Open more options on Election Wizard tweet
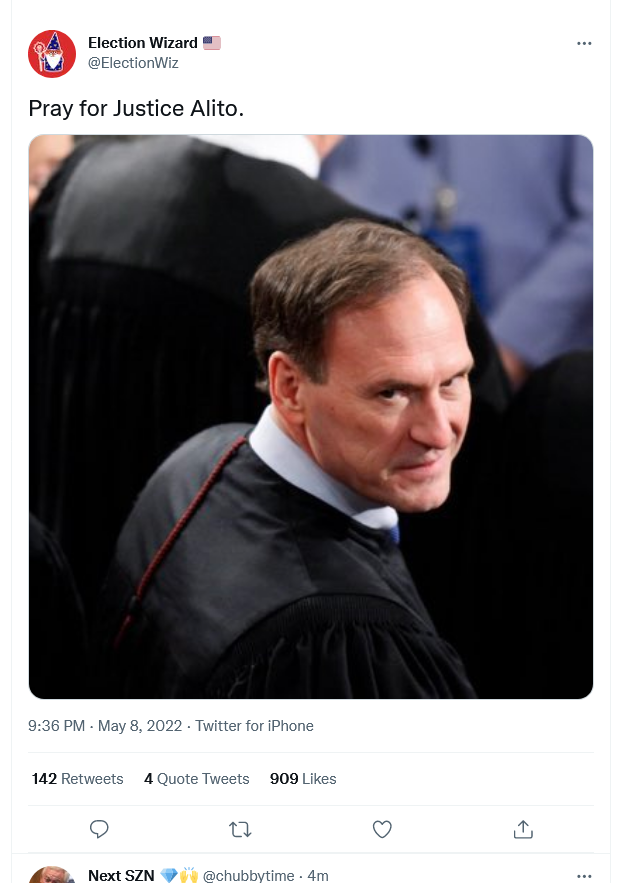 (585, 44)
